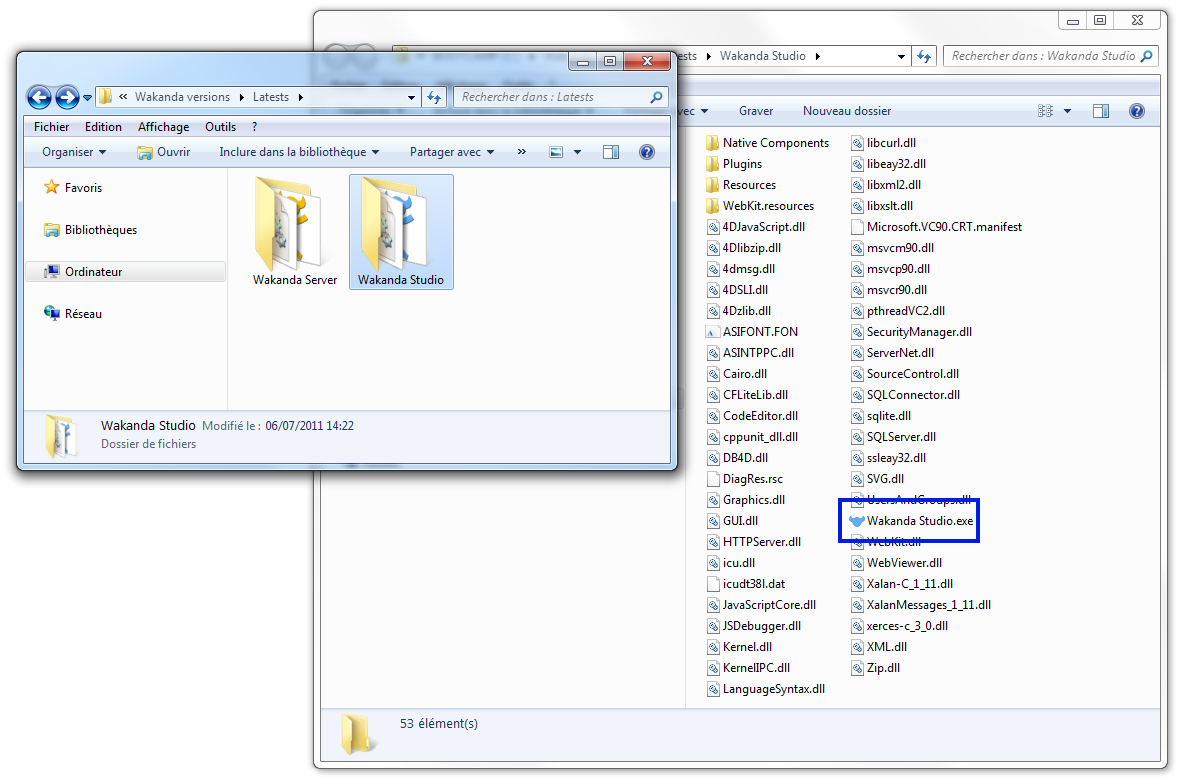Image resolution: width=1180 pixels, height=781 pixels.
Task: Open the Edition menu
Action: click(x=103, y=127)
